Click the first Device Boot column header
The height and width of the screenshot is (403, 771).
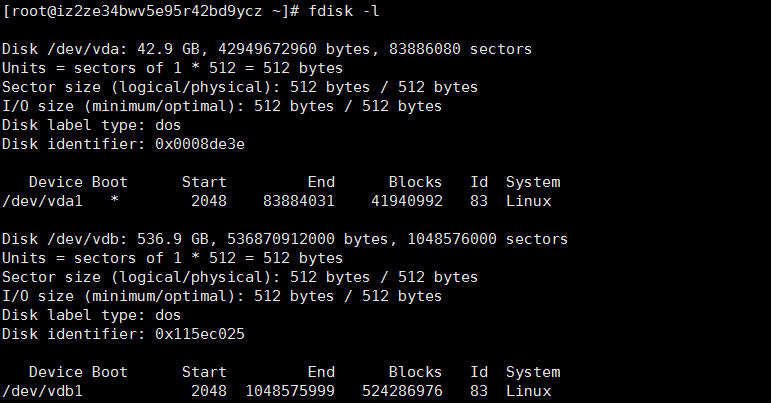click(78, 182)
